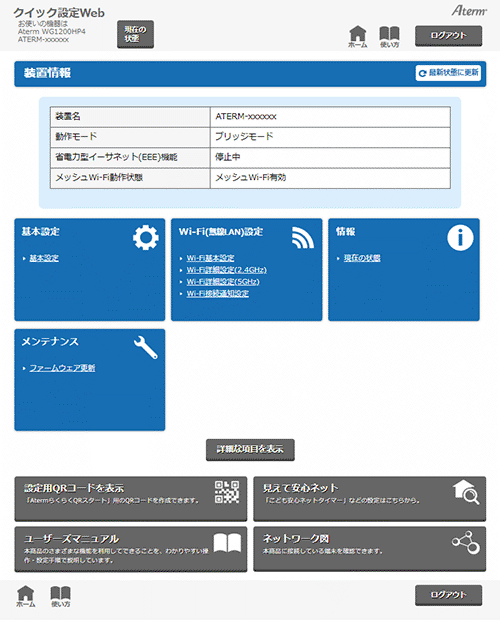Open the 使い方 book icon in the footer
The image size is (500, 627).
(x=60, y=597)
